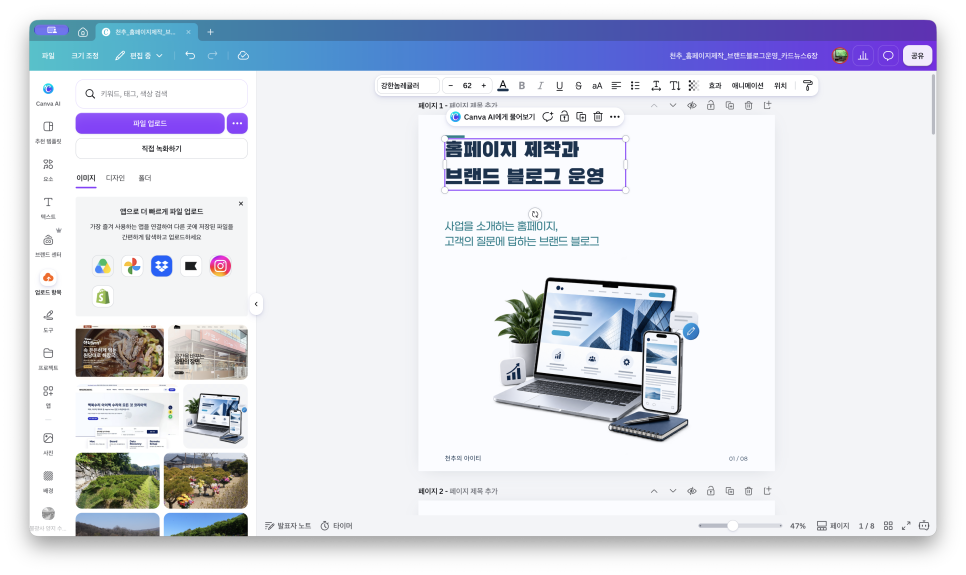Move page 2 down with chevron

click(x=673, y=491)
